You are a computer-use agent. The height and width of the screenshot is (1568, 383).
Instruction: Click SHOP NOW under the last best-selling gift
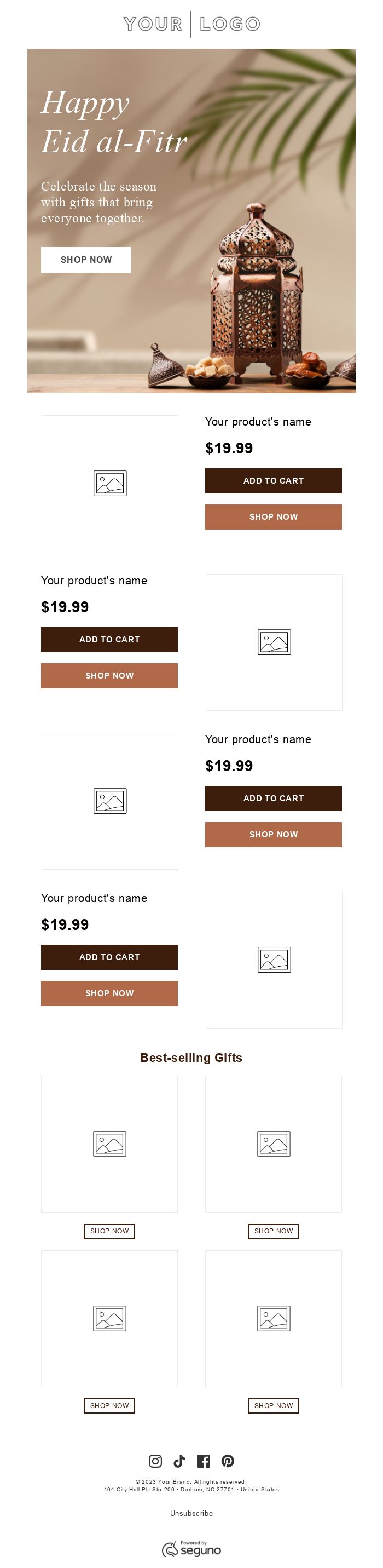coord(273,1406)
